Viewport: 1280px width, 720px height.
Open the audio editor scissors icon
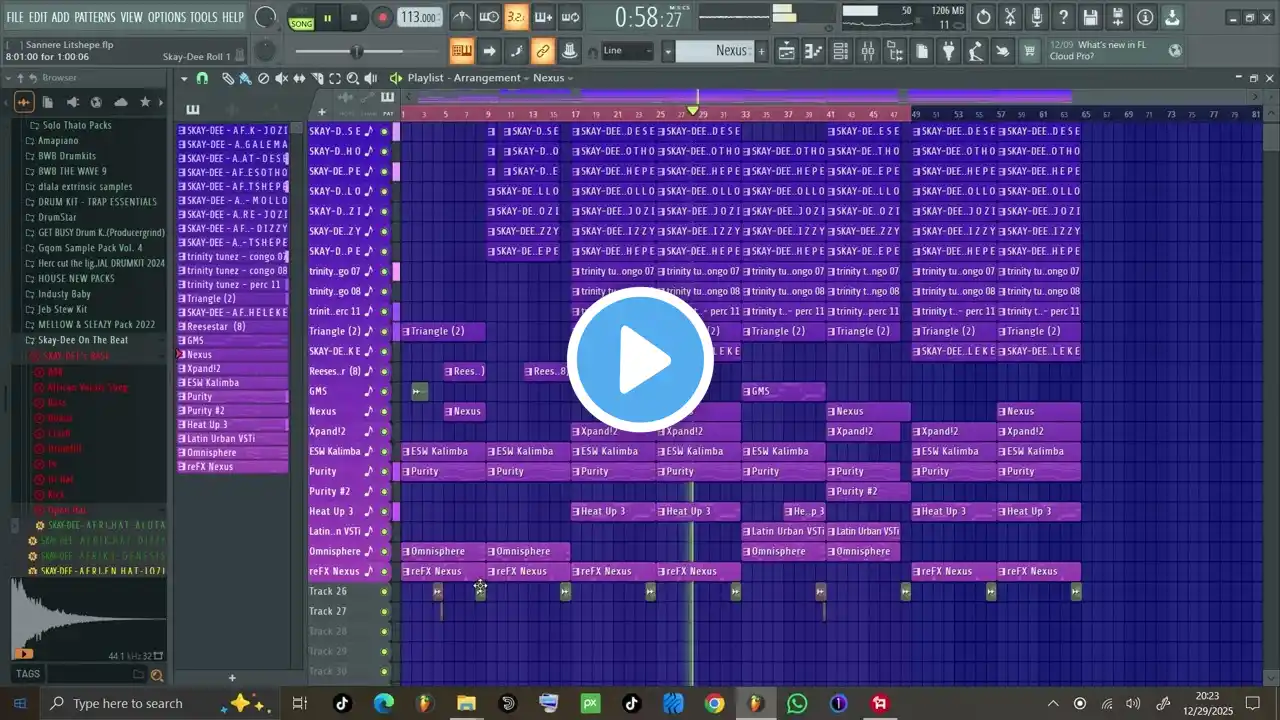tap(1010, 17)
